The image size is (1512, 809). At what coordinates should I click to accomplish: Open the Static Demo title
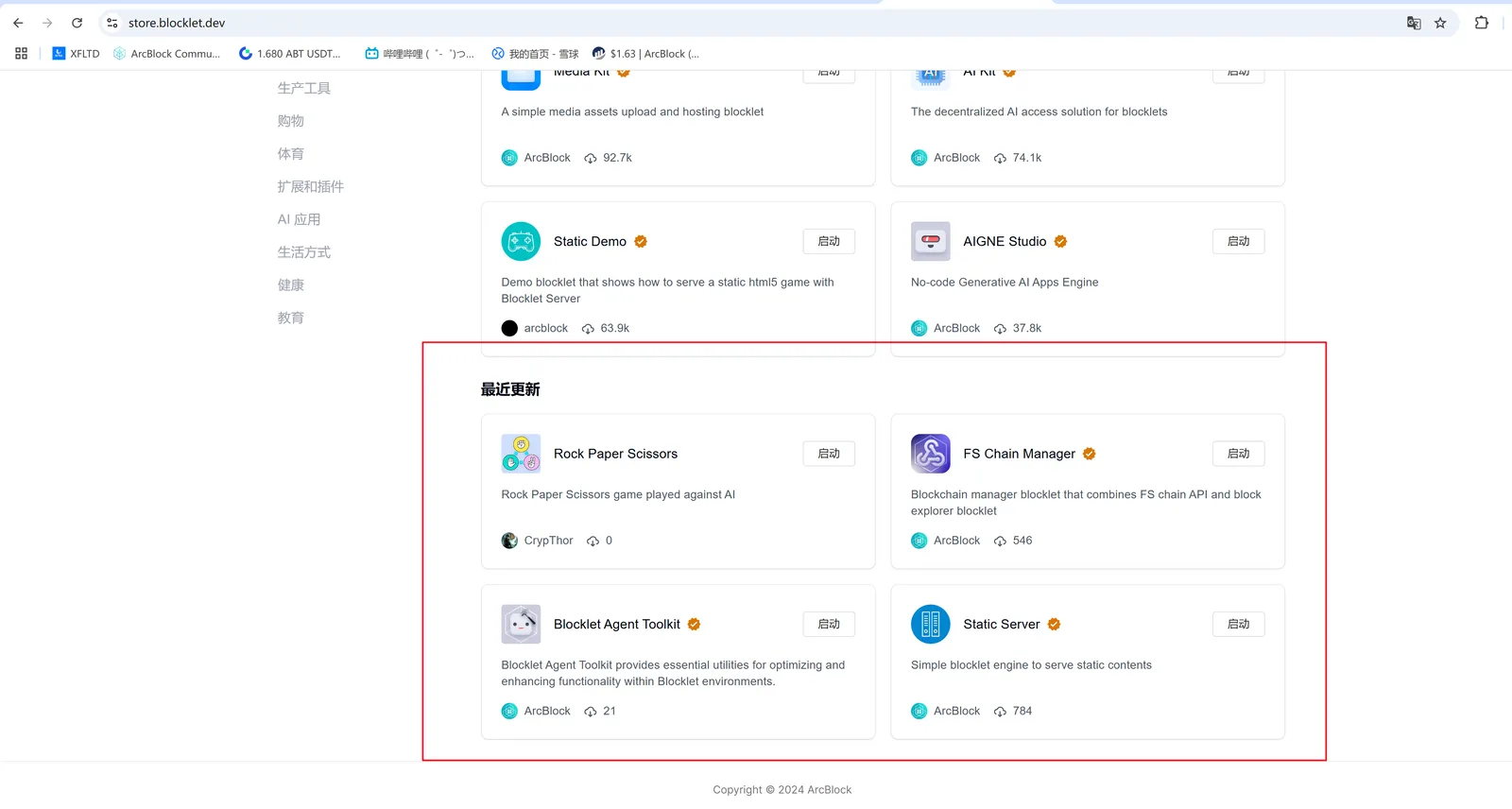(590, 241)
